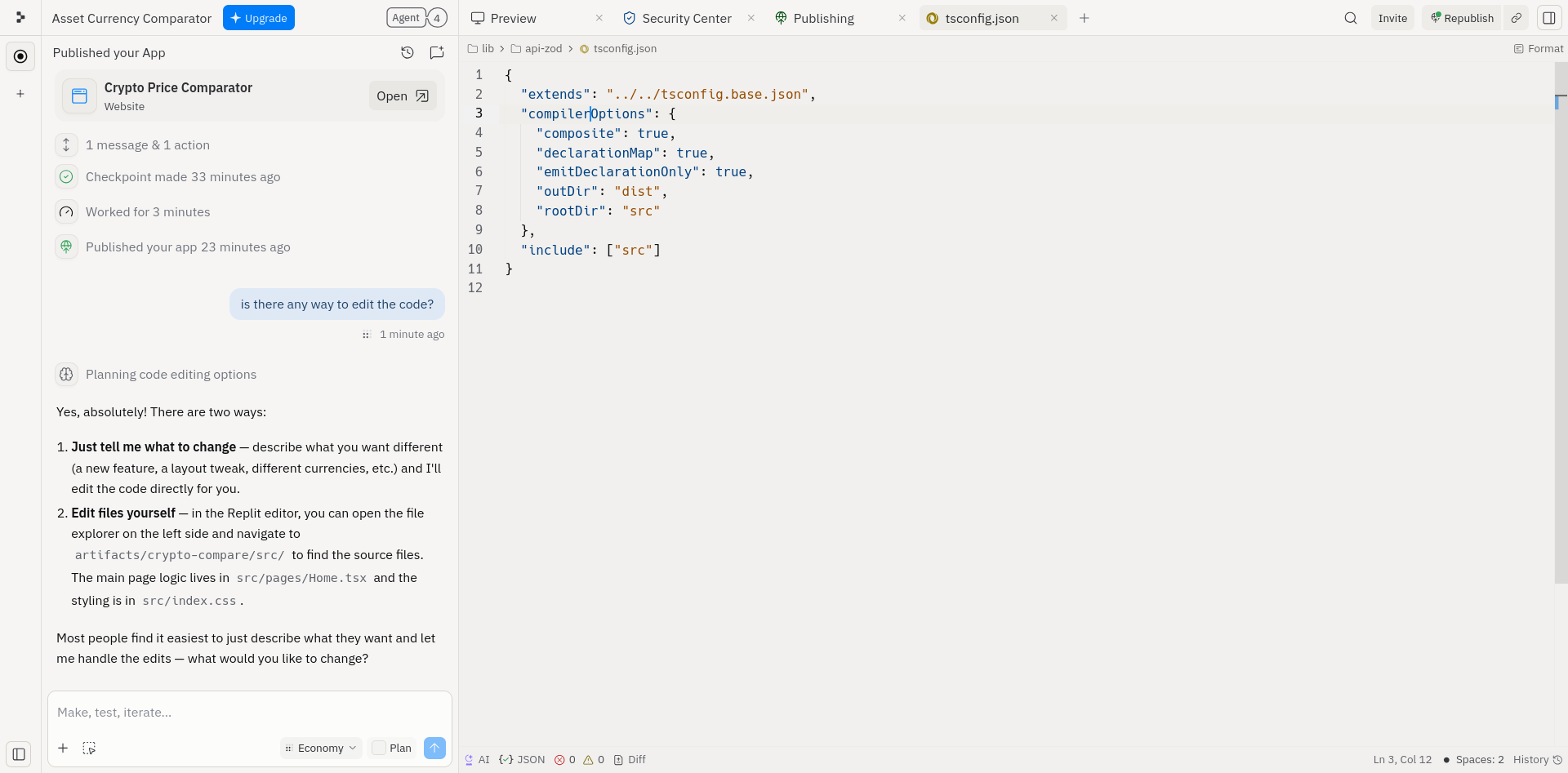The width and height of the screenshot is (1568, 773).
Task: Choose the element selector icon in chat box
Action: coord(89,748)
